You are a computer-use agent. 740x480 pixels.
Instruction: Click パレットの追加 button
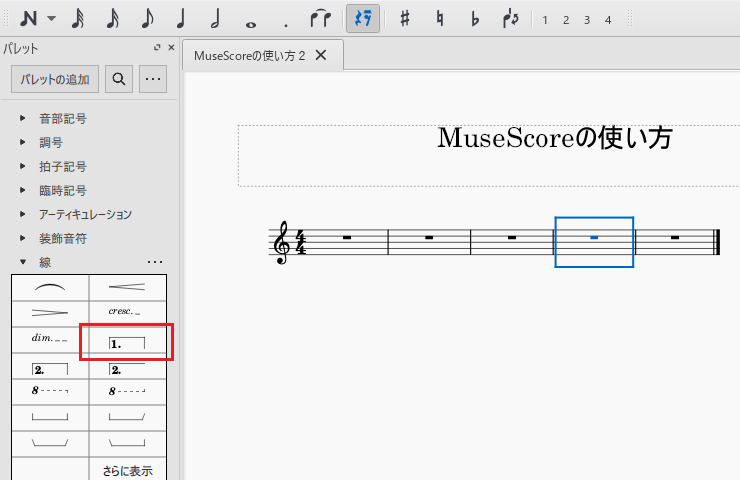click(x=55, y=79)
